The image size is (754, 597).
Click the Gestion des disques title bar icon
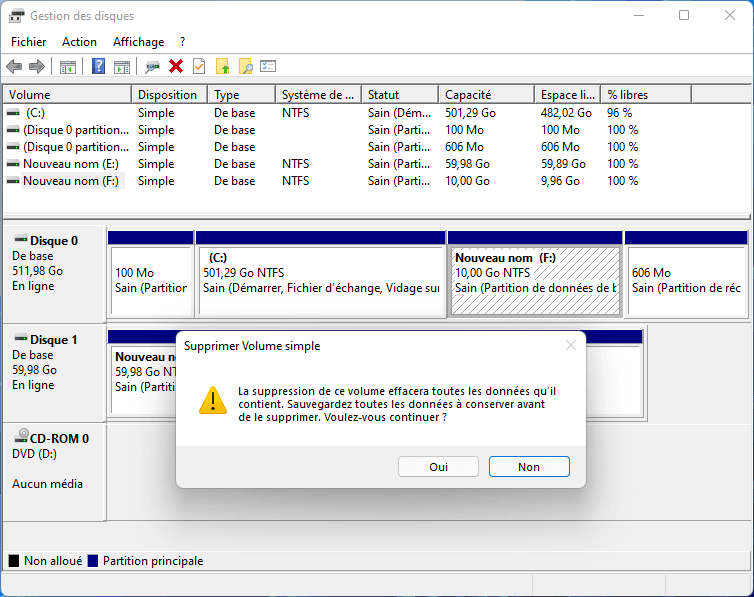coord(16,15)
